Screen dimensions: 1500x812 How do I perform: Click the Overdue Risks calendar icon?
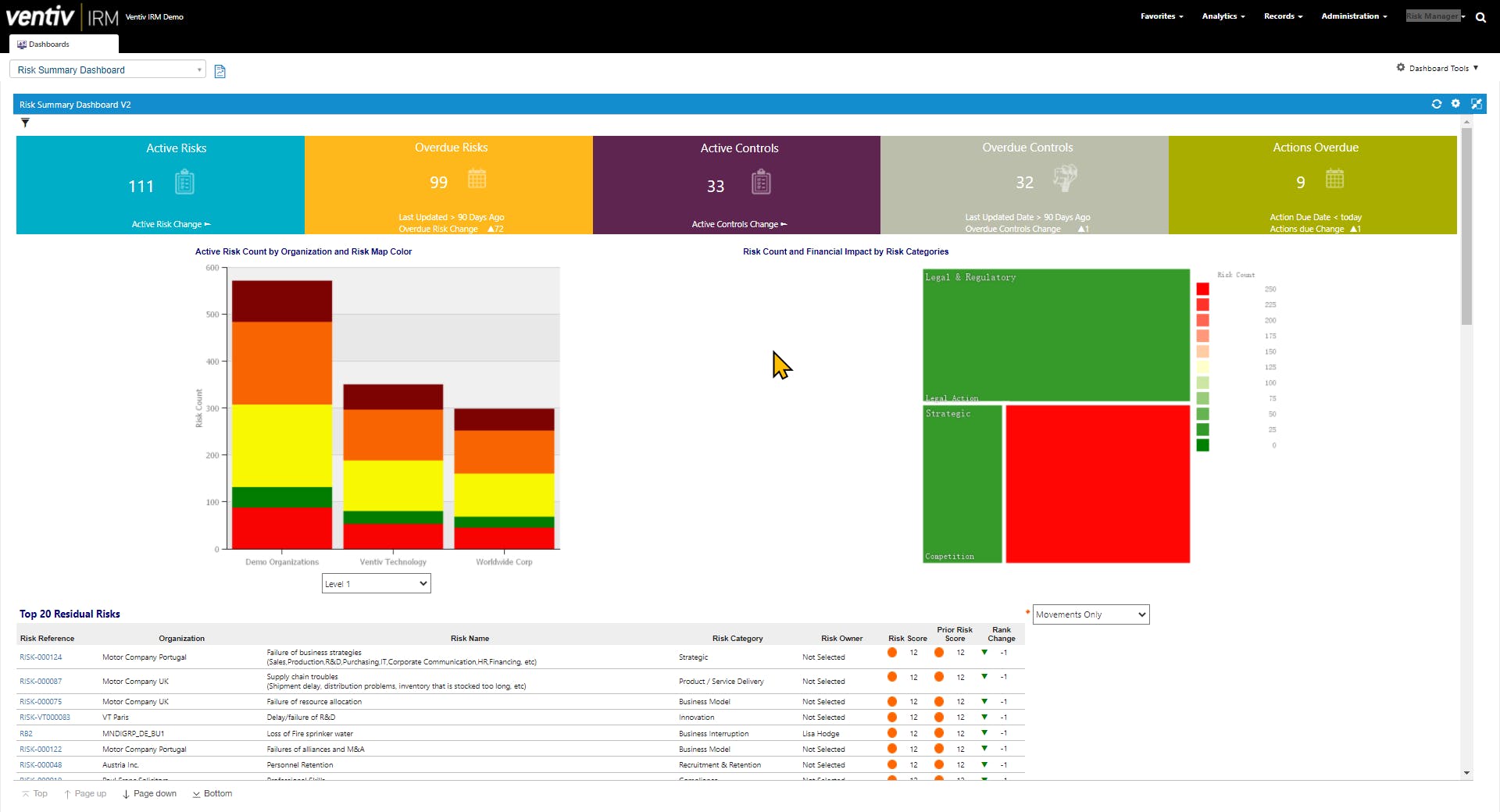[477, 179]
